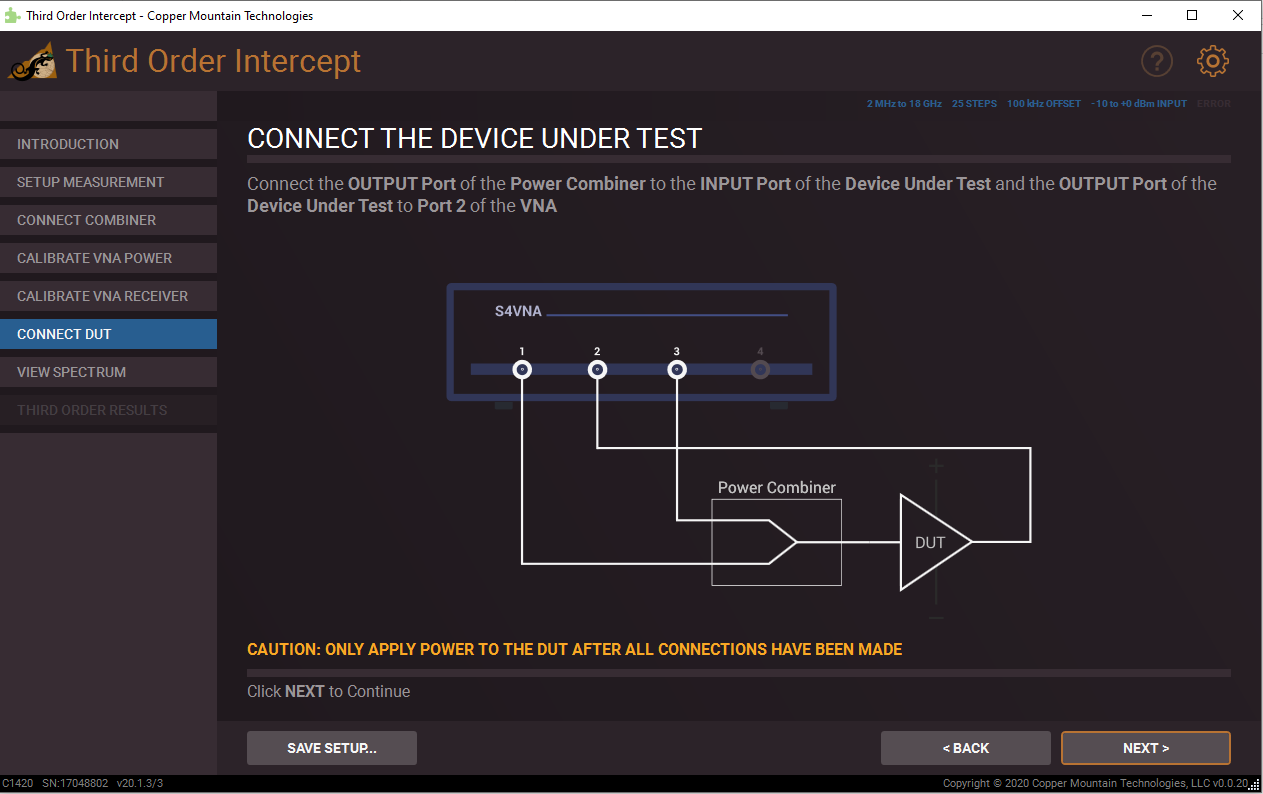1263x794 pixels.
Task: Select Port 3 on the S4VNA diagram
Action: point(677,369)
